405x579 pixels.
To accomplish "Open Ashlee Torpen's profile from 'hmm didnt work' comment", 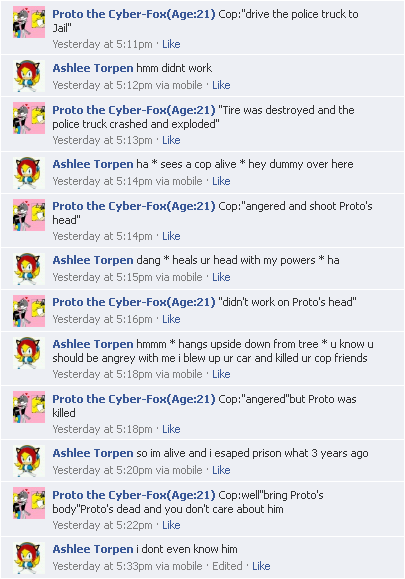I will pyautogui.click(x=93, y=68).
